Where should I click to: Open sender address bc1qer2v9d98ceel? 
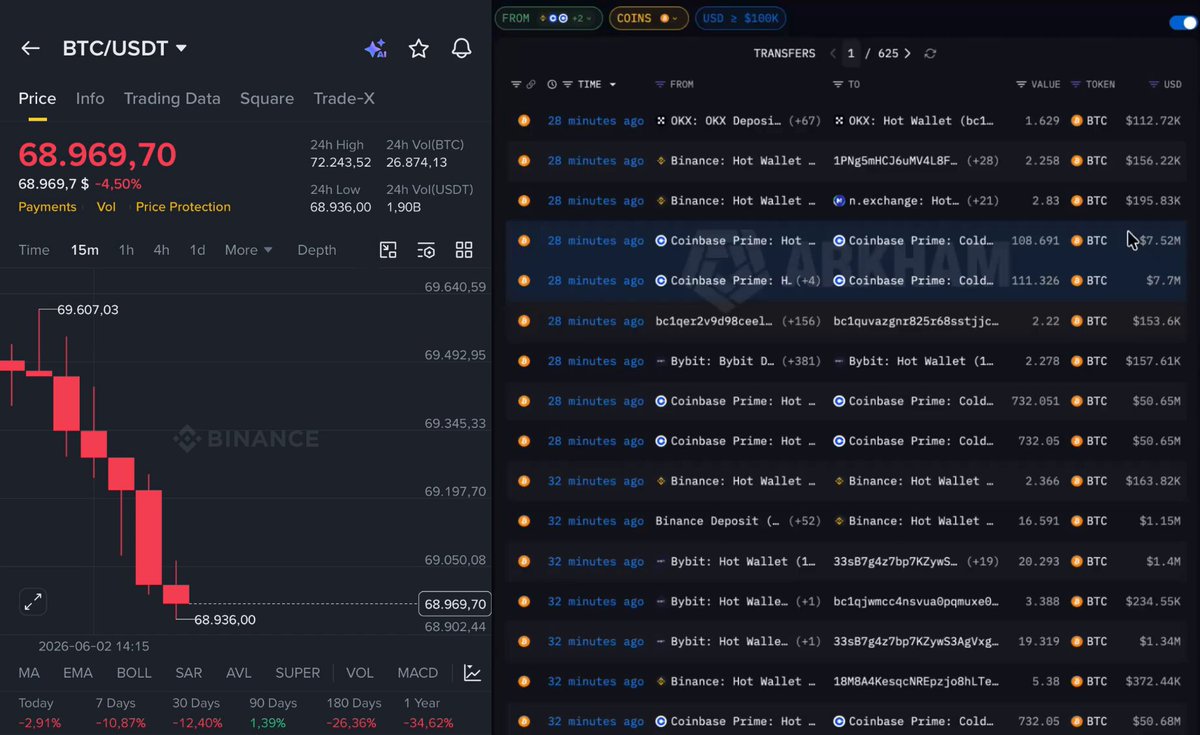[x=714, y=321]
